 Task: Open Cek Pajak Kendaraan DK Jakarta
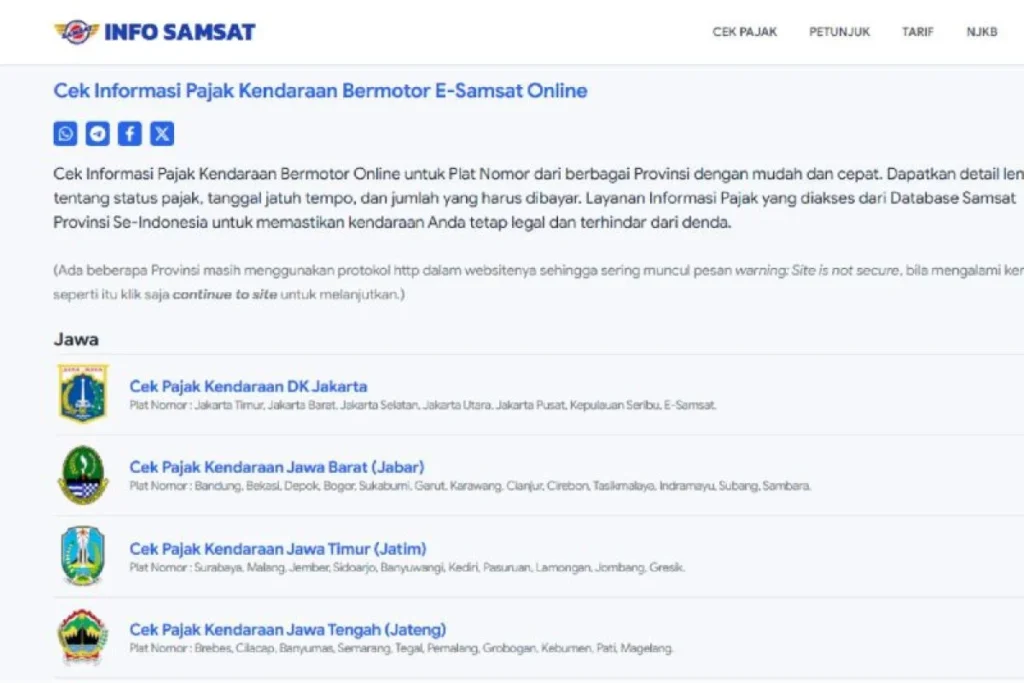(248, 386)
